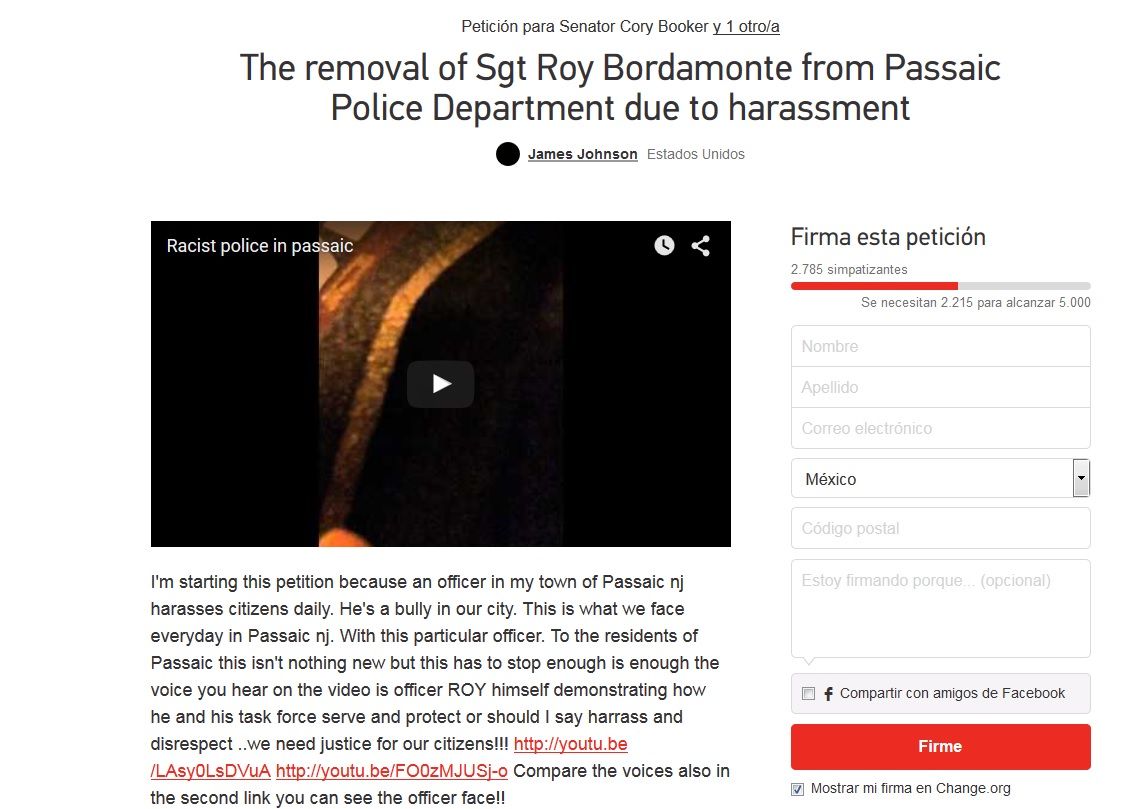Click the "y 1 otro/a" recipients link
1129x809 pixels.
click(746, 27)
